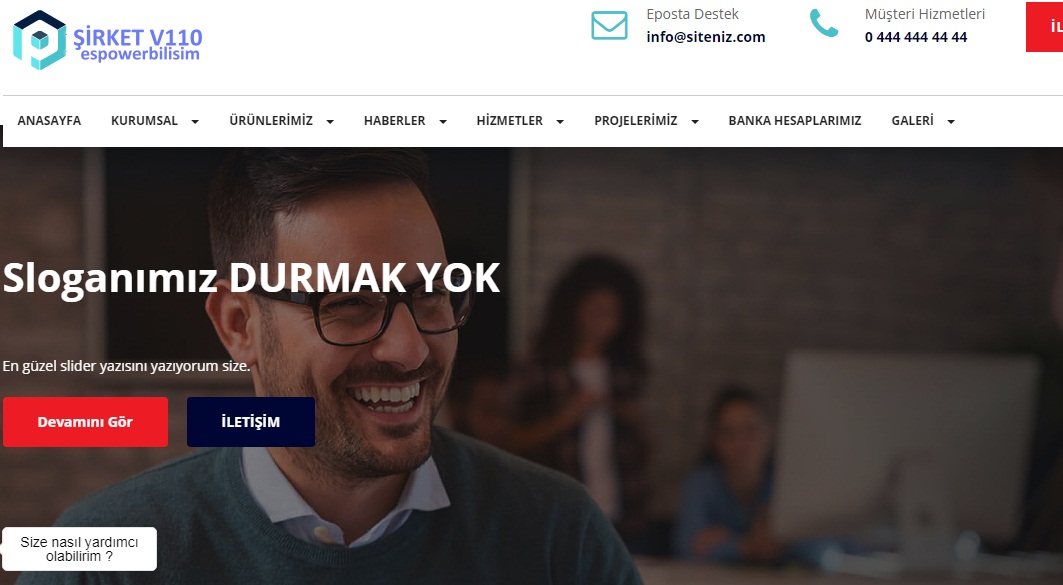Click the dark blue İLETİŞİM button
The image size is (1063, 585).
[x=251, y=422]
